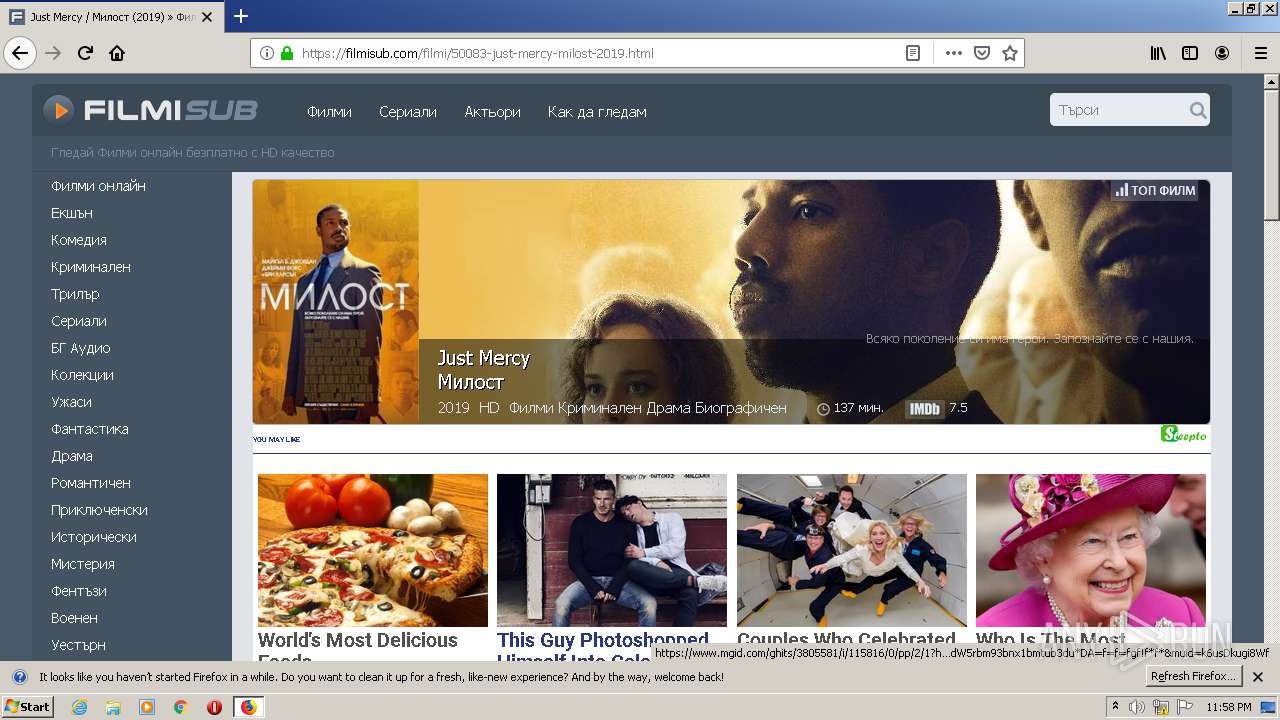Click the Биографичен genre link in banner
1280x720 pixels.
click(x=739, y=408)
